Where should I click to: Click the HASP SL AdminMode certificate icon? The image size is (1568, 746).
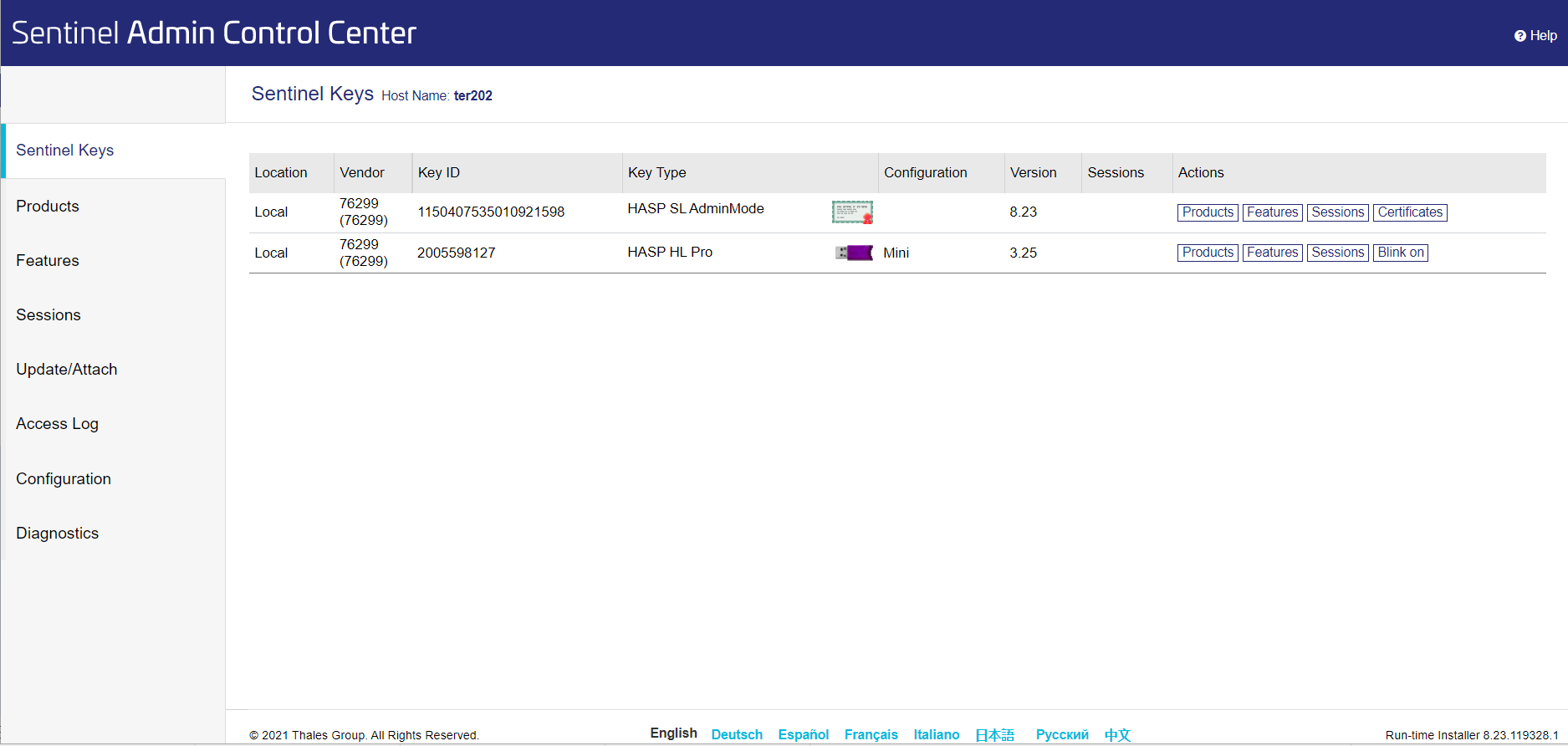(x=852, y=212)
